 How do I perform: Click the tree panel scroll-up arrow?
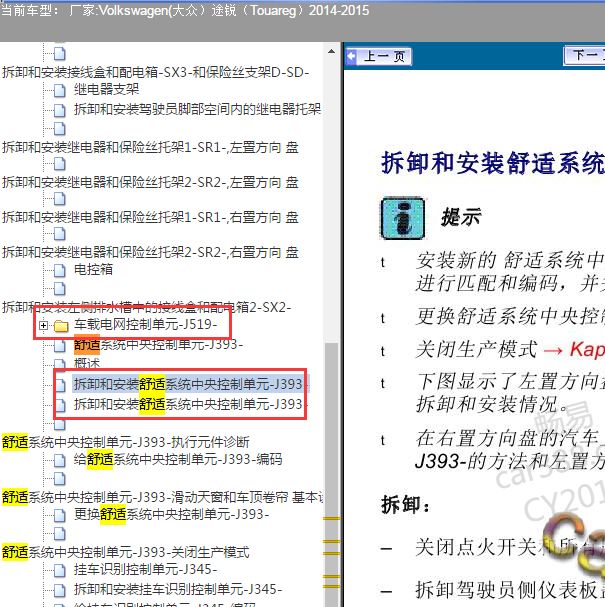coord(331,51)
